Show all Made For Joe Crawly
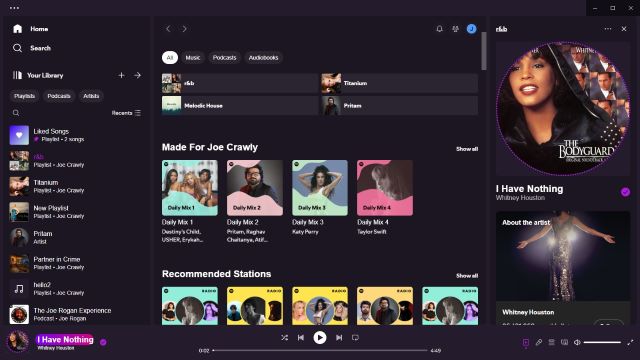This screenshot has height=360, width=640. 467,149
